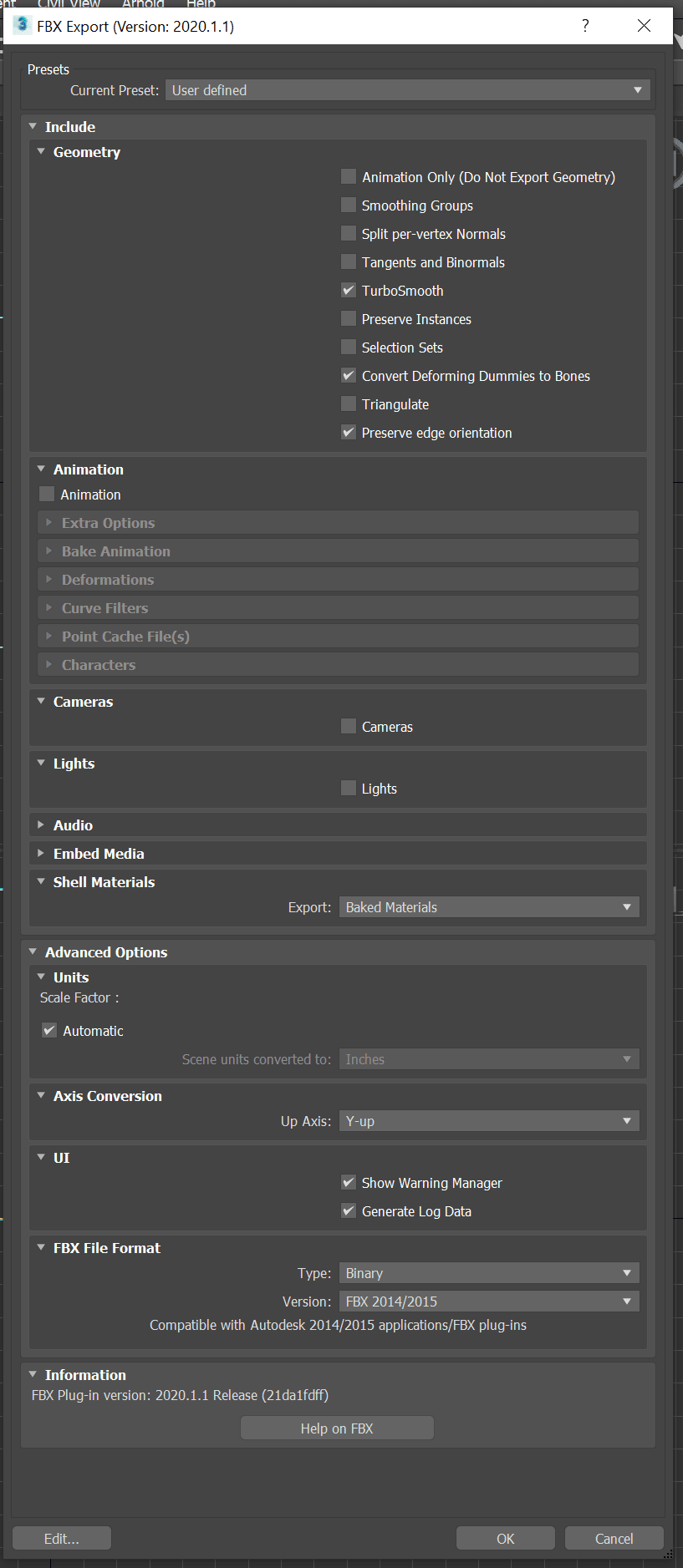683x1568 pixels.
Task: Click the FBX Plug-in version text
Action: click(x=180, y=1395)
